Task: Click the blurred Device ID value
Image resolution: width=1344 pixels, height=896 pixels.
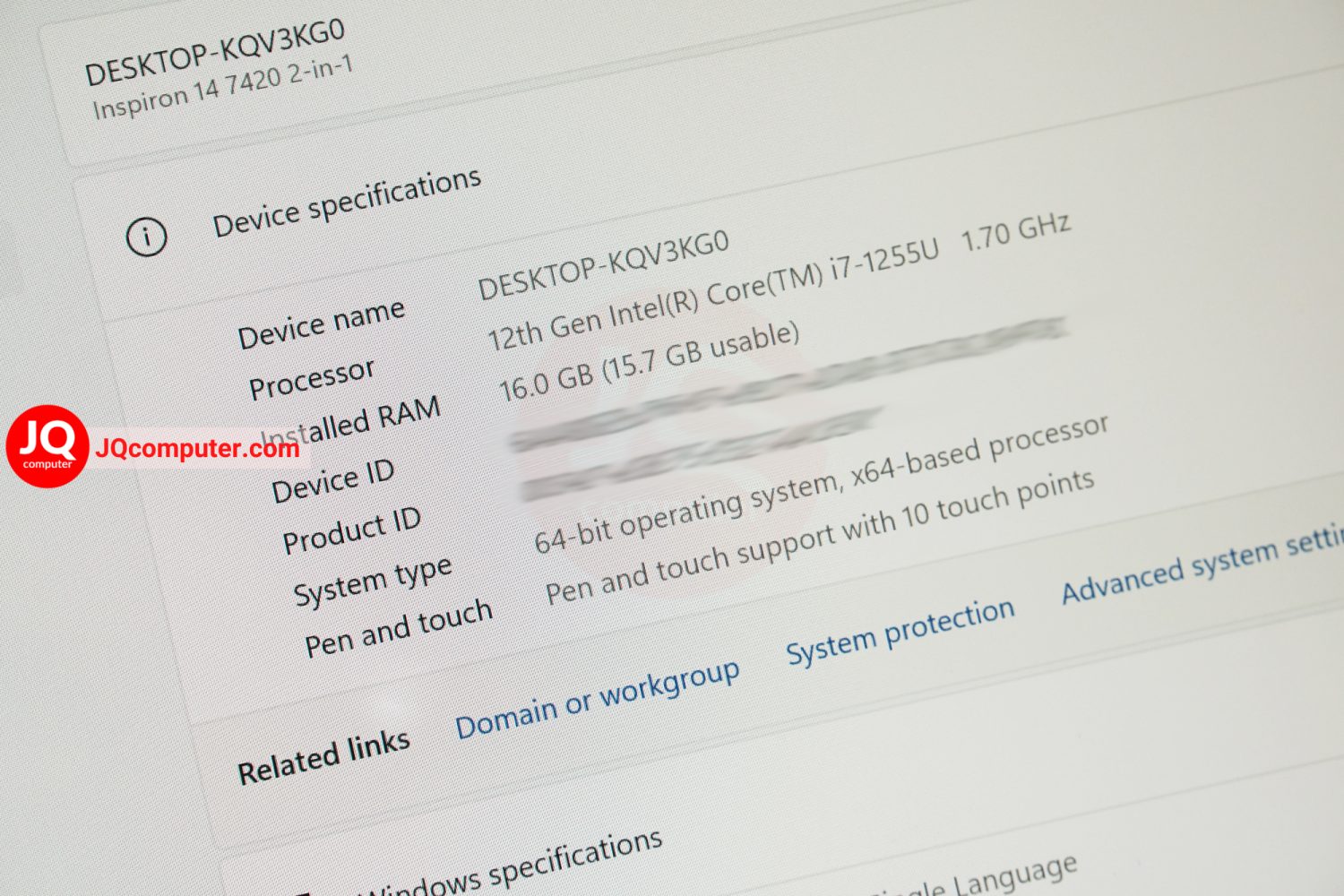Action: pos(788,383)
